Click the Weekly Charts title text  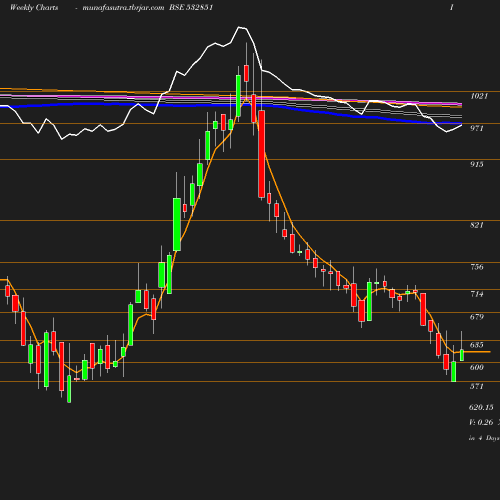click(x=34, y=7)
